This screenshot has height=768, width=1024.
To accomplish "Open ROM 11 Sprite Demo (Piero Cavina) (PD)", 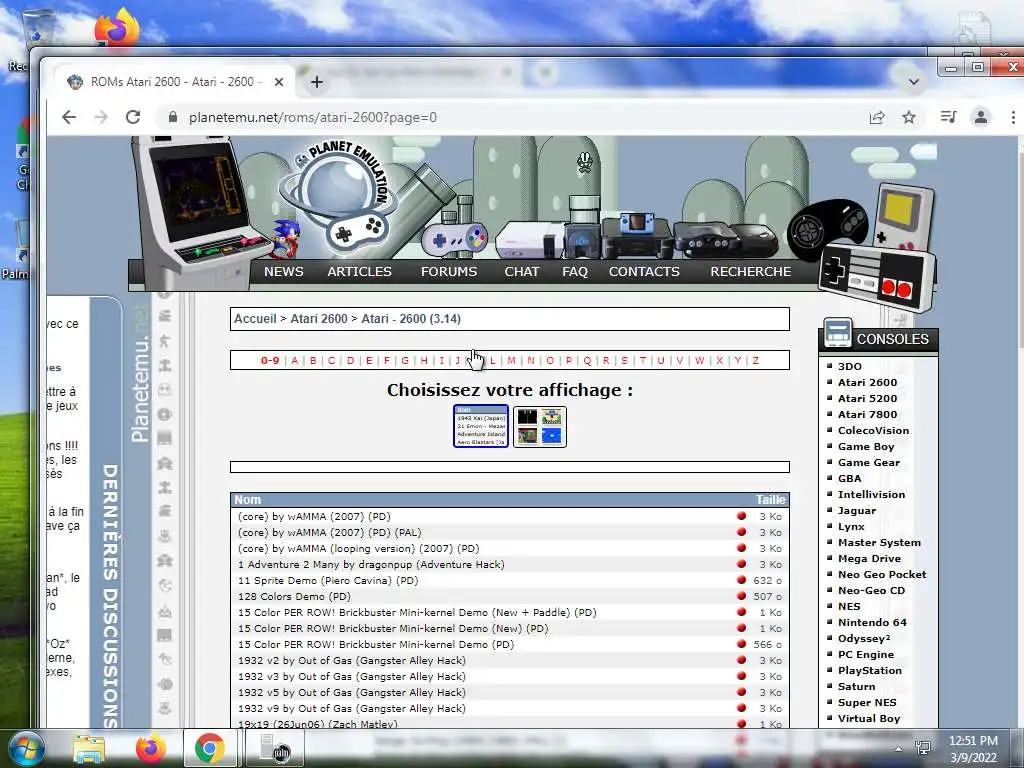I will [x=328, y=581].
